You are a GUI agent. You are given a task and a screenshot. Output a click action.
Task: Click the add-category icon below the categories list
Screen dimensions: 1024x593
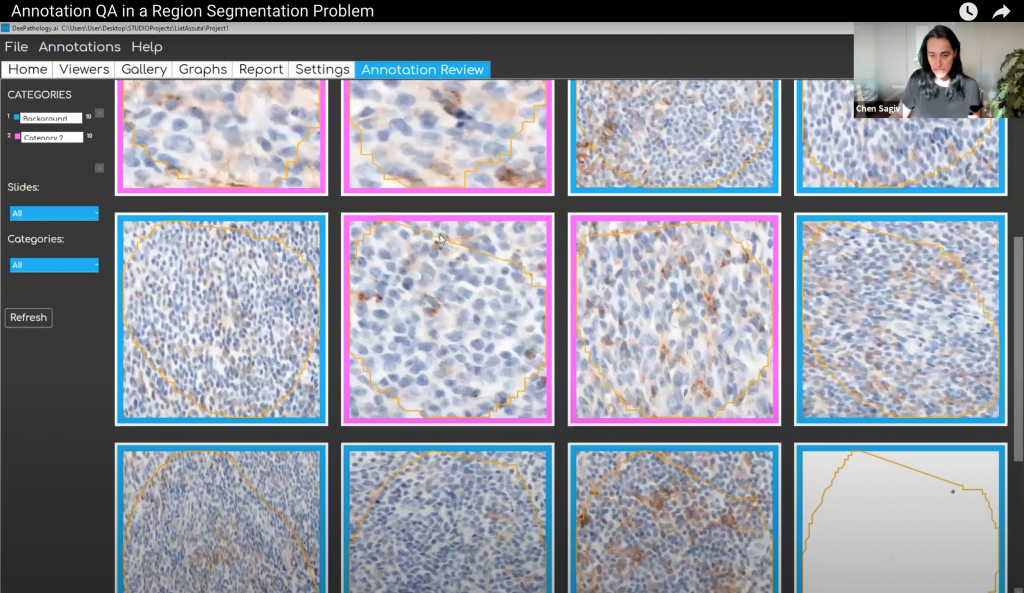coord(98,167)
